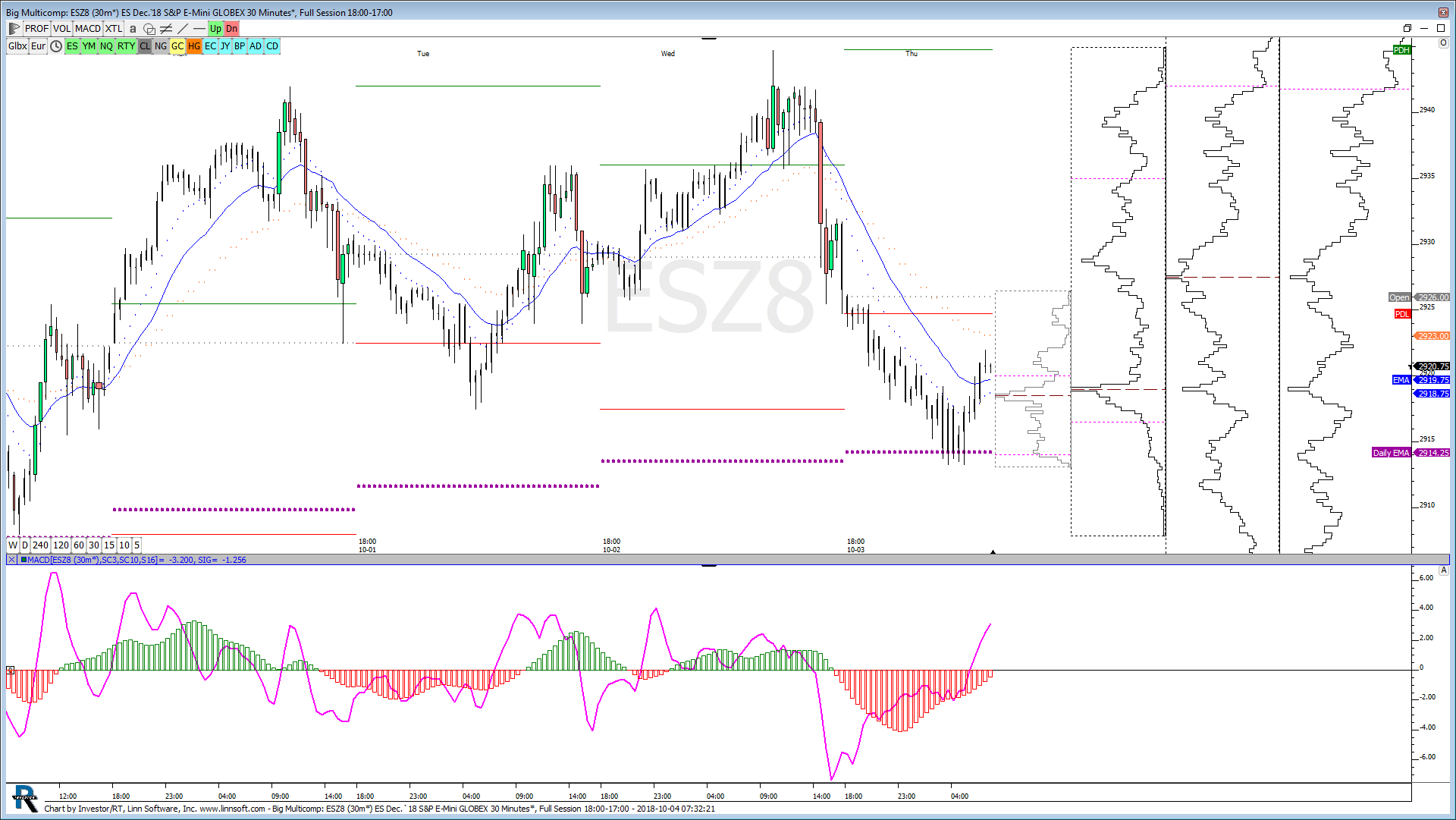Switch chart symbol to NQ
Screen dimensions: 1456x820
pos(106,46)
